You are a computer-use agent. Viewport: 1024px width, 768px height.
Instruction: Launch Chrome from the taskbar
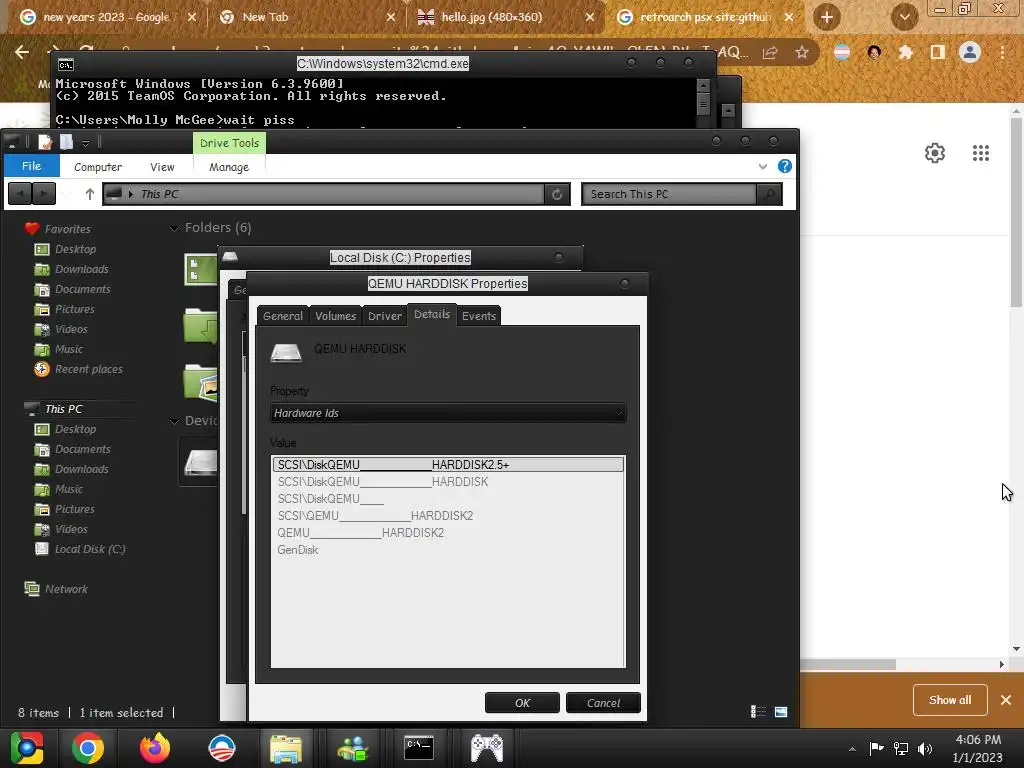coord(88,748)
